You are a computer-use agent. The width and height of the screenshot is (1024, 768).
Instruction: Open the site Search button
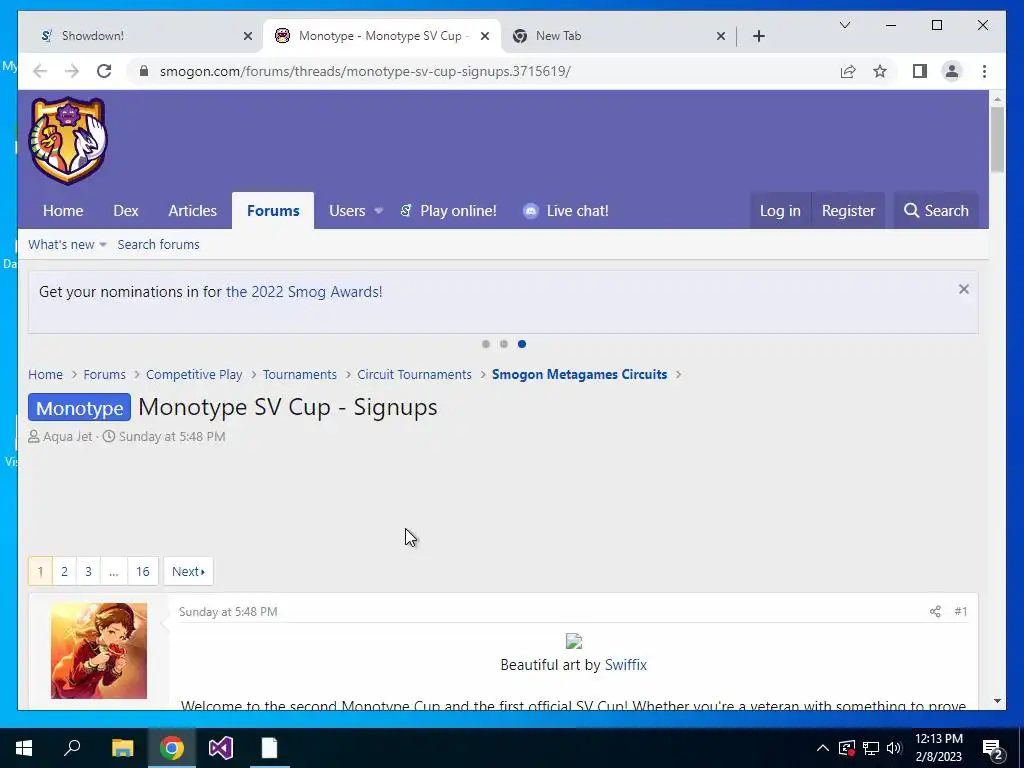click(936, 211)
